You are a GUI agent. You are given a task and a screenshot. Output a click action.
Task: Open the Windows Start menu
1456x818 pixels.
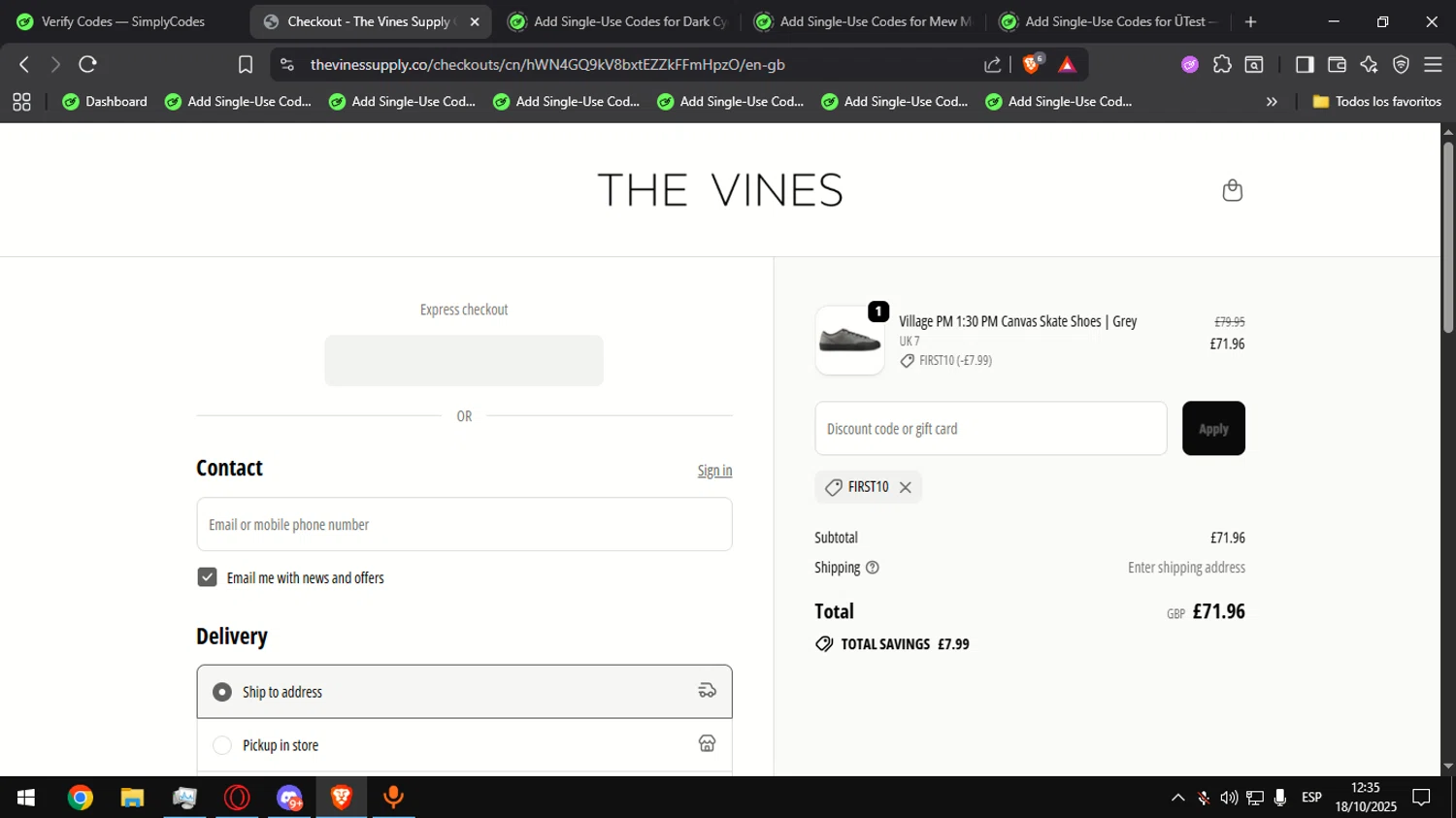26,798
